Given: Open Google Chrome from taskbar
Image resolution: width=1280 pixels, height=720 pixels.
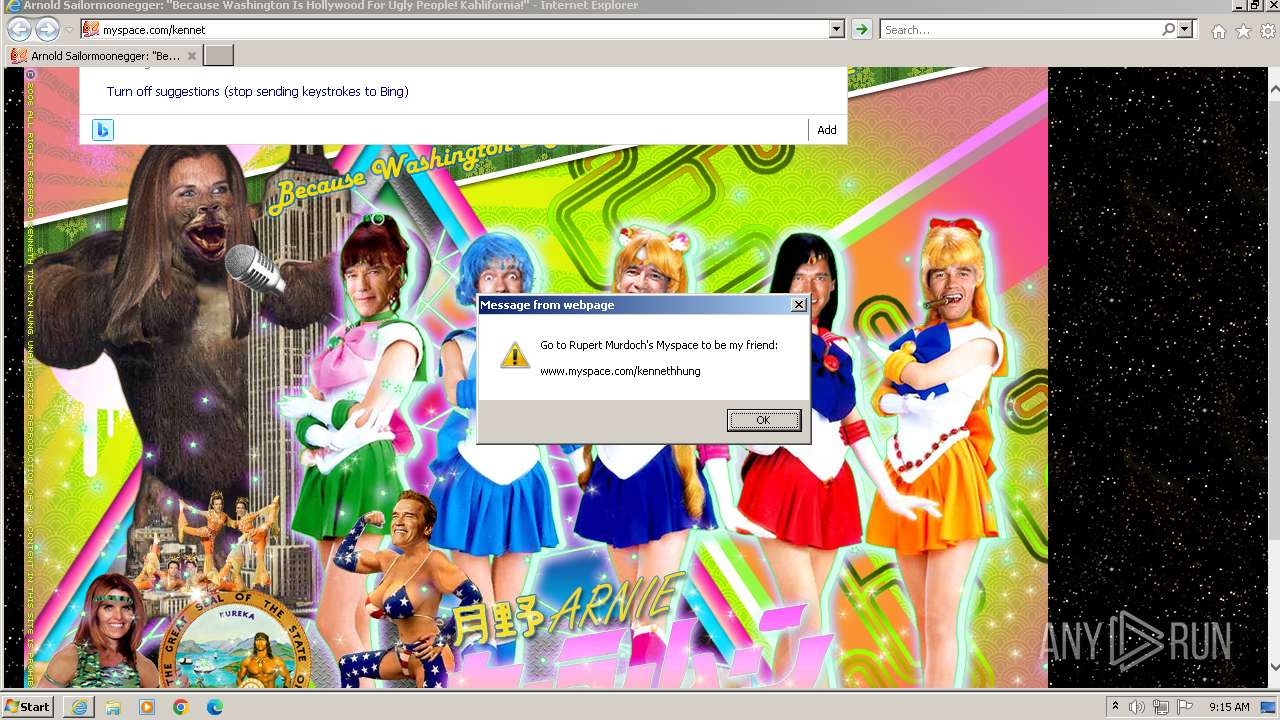Looking at the screenshot, I should pos(181,707).
